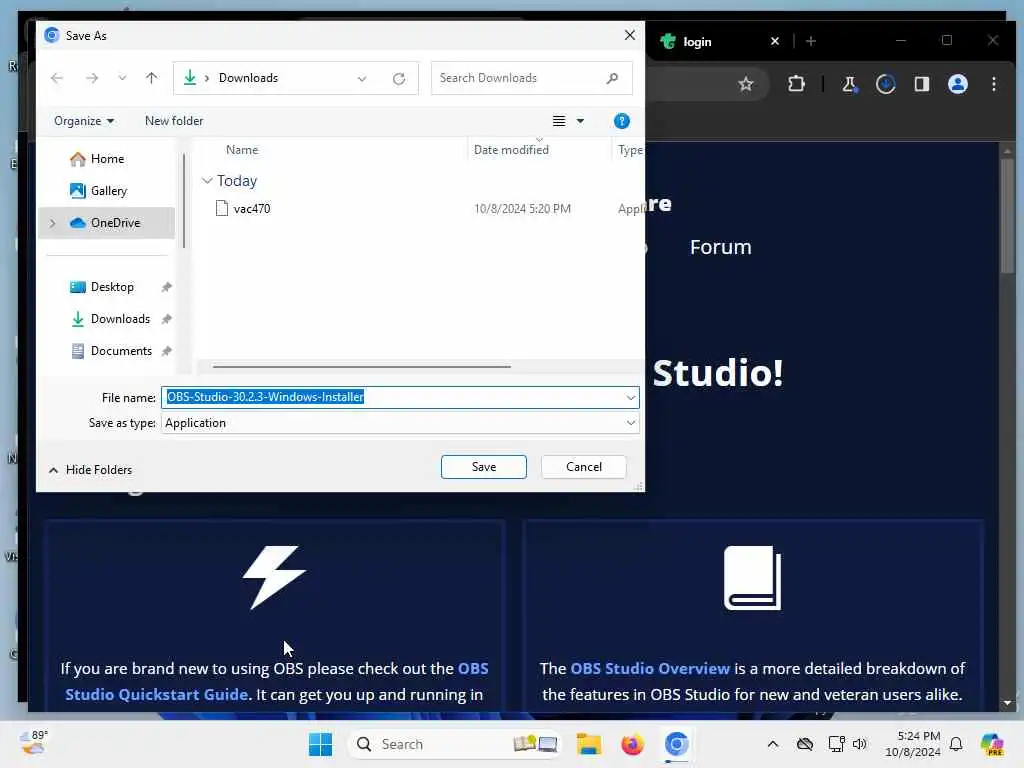The image size is (1024, 768).
Task: Click pin icon next to Desktop
Action: [x=167, y=287]
